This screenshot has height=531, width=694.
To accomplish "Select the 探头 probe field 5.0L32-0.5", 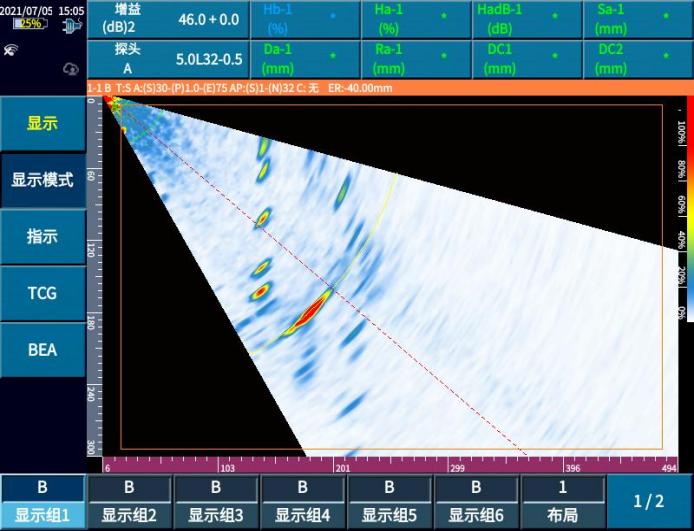I will pyautogui.click(x=166, y=59).
